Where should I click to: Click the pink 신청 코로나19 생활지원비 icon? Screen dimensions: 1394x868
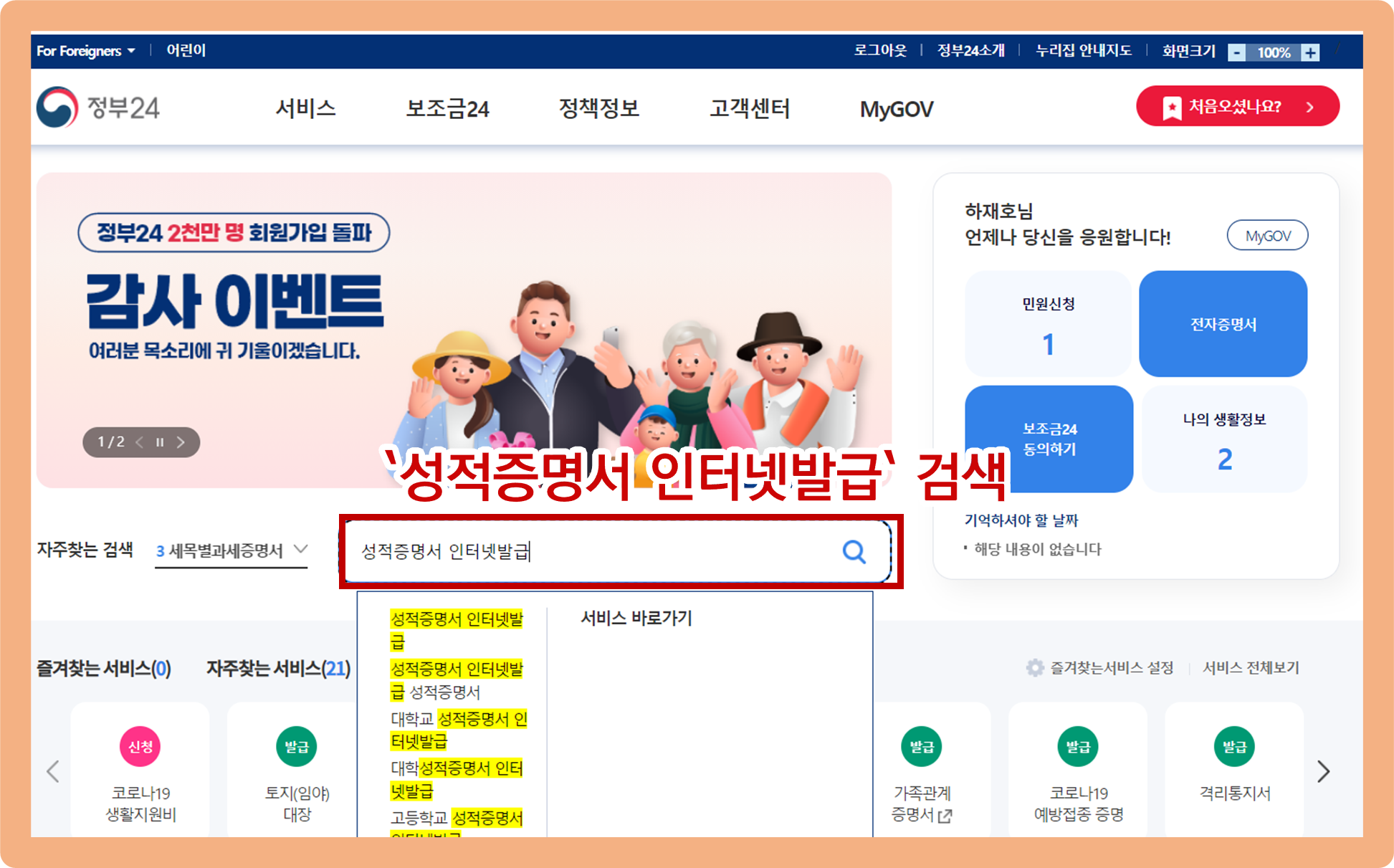(x=140, y=747)
